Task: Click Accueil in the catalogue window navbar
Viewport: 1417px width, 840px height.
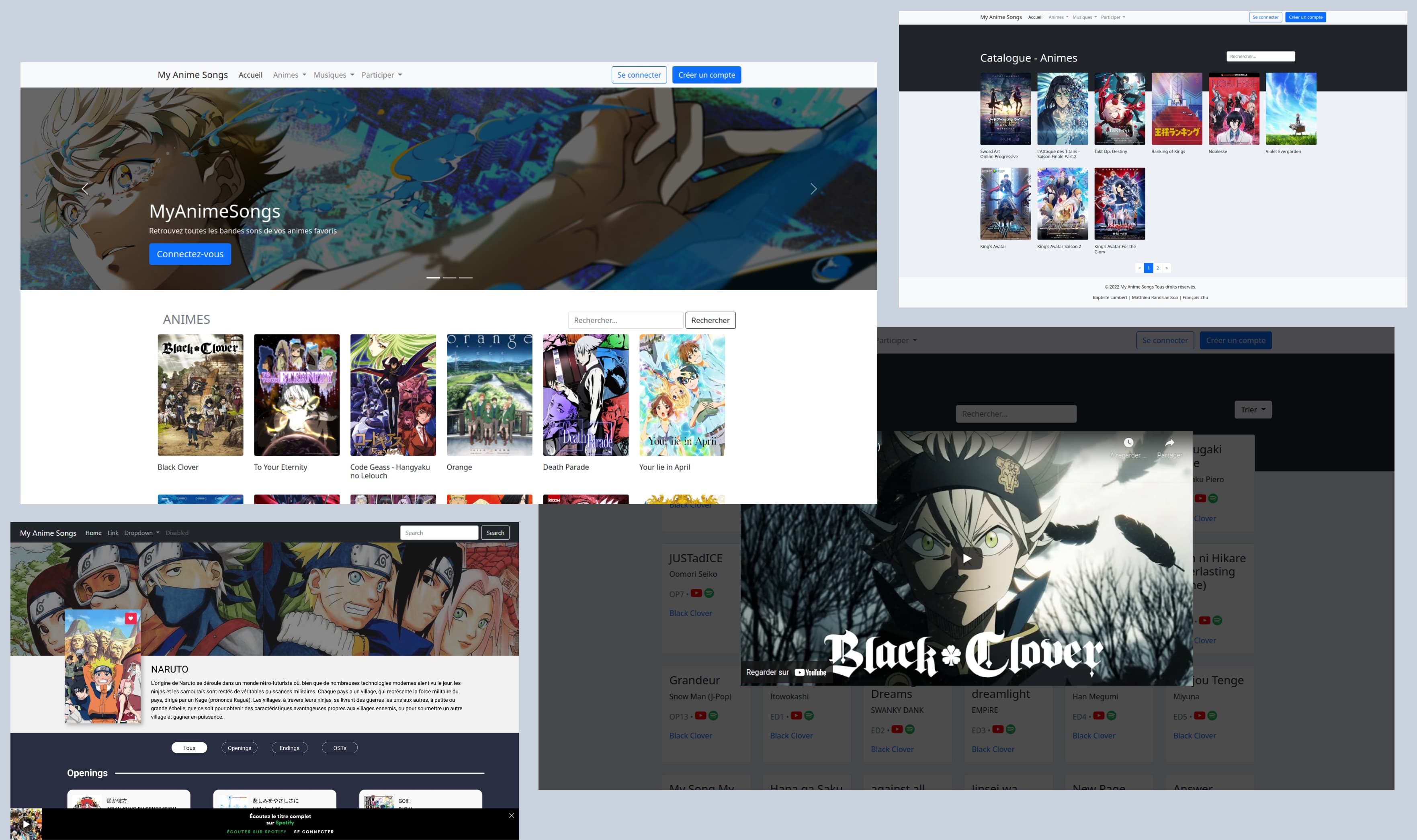Action: (1035, 17)
